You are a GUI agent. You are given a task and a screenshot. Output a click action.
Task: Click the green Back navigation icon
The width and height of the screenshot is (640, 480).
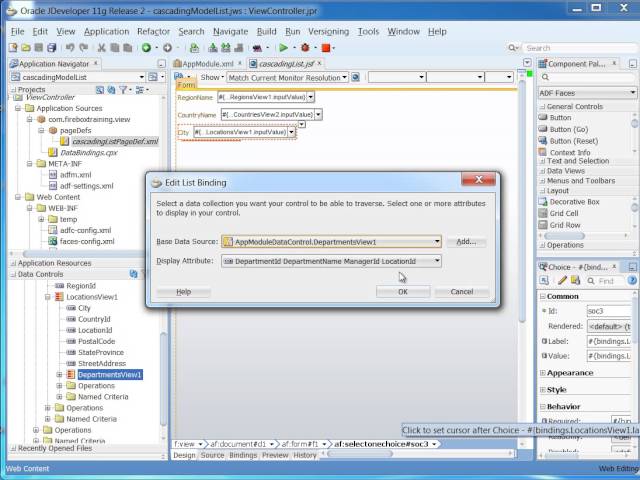tap(146, 48)
